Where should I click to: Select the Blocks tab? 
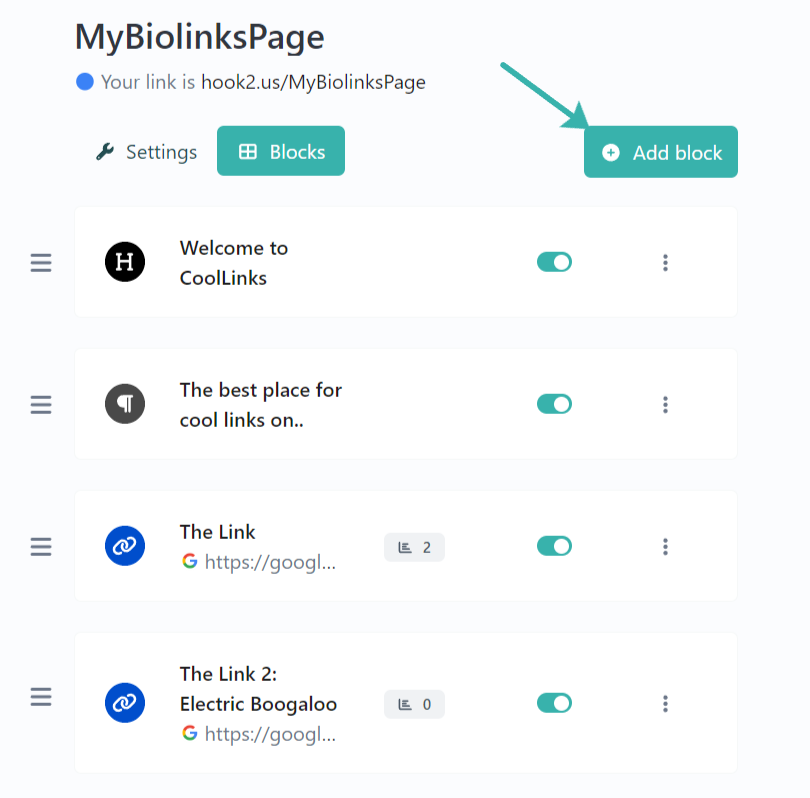tap(281, 152)
